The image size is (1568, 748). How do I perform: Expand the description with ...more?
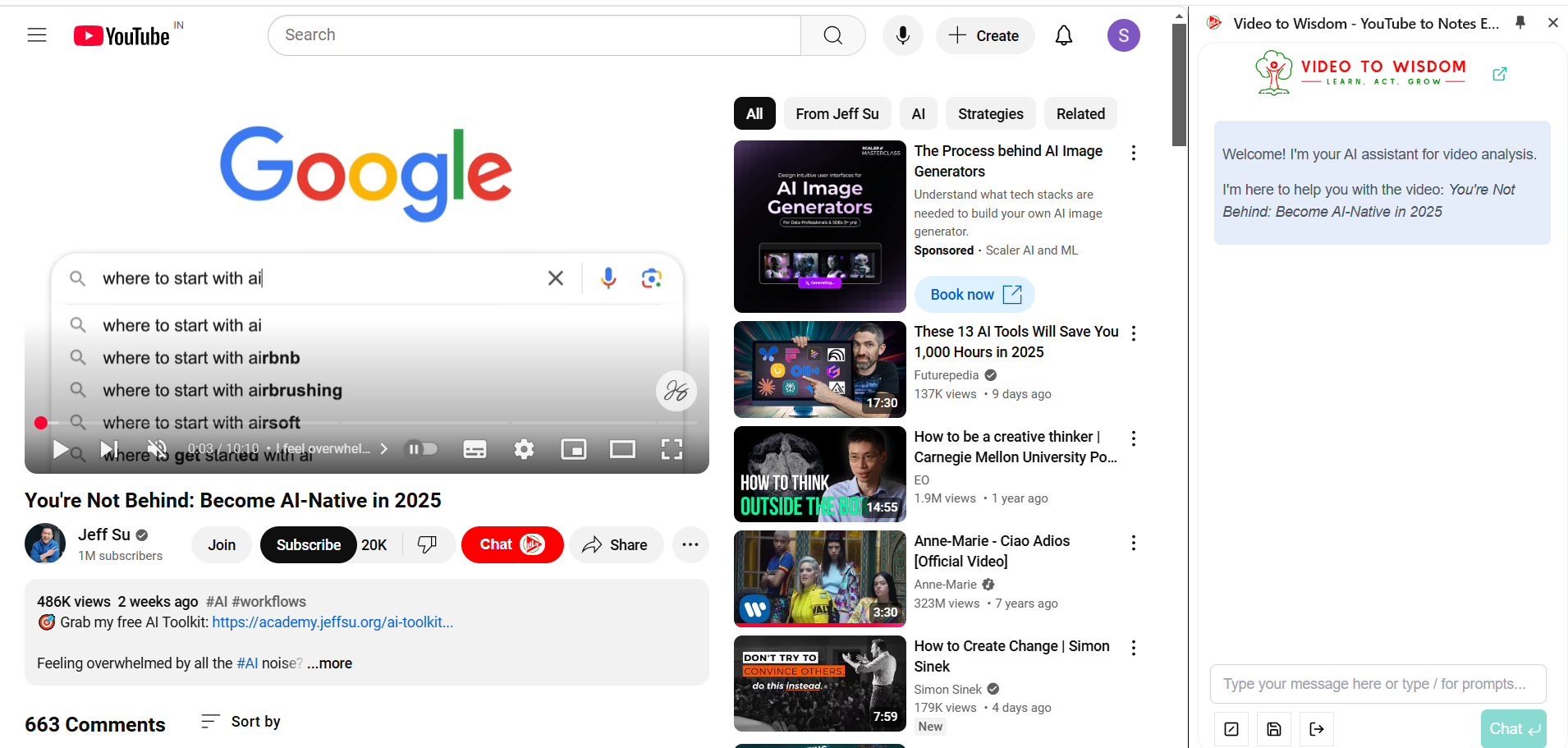tap(329, 663)
